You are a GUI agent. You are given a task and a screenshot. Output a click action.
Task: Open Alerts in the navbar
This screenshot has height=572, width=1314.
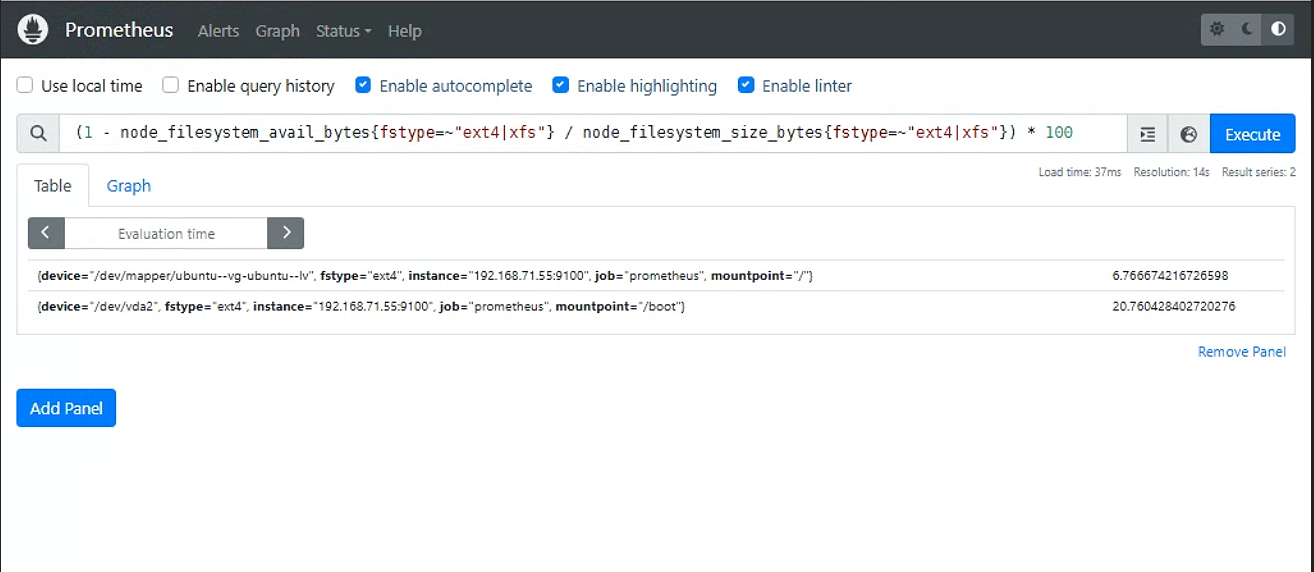pyautogui.click(x=218, y=31)
